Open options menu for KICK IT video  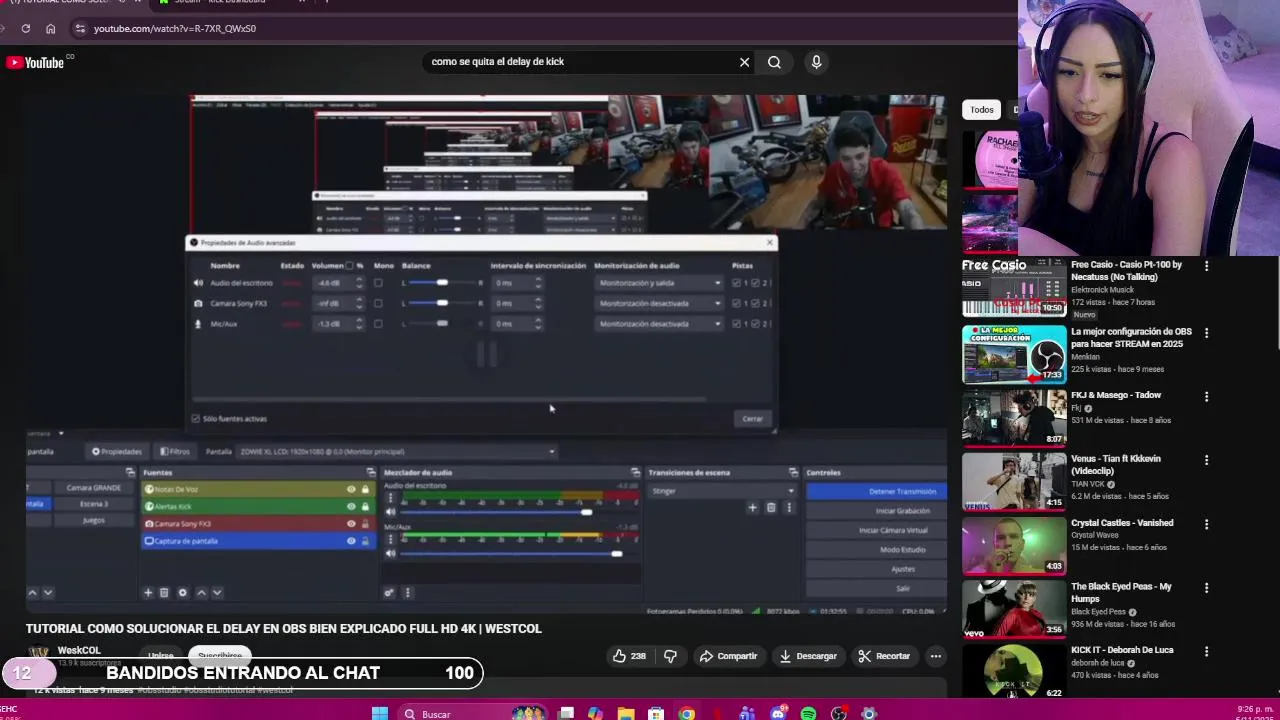click(1206, 651)
